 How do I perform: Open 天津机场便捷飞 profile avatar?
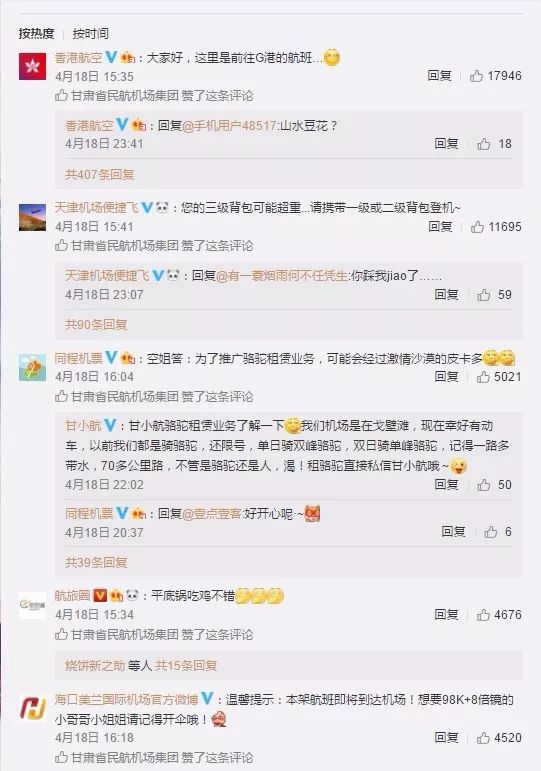32,217
